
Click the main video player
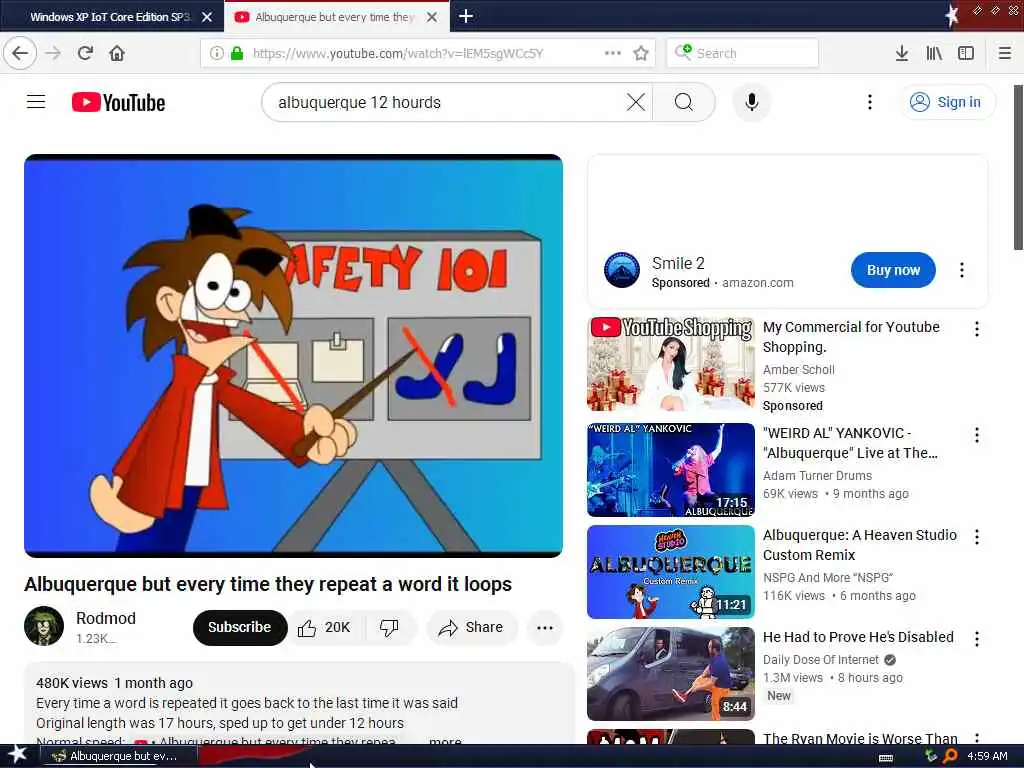click(x=293, y=356)
